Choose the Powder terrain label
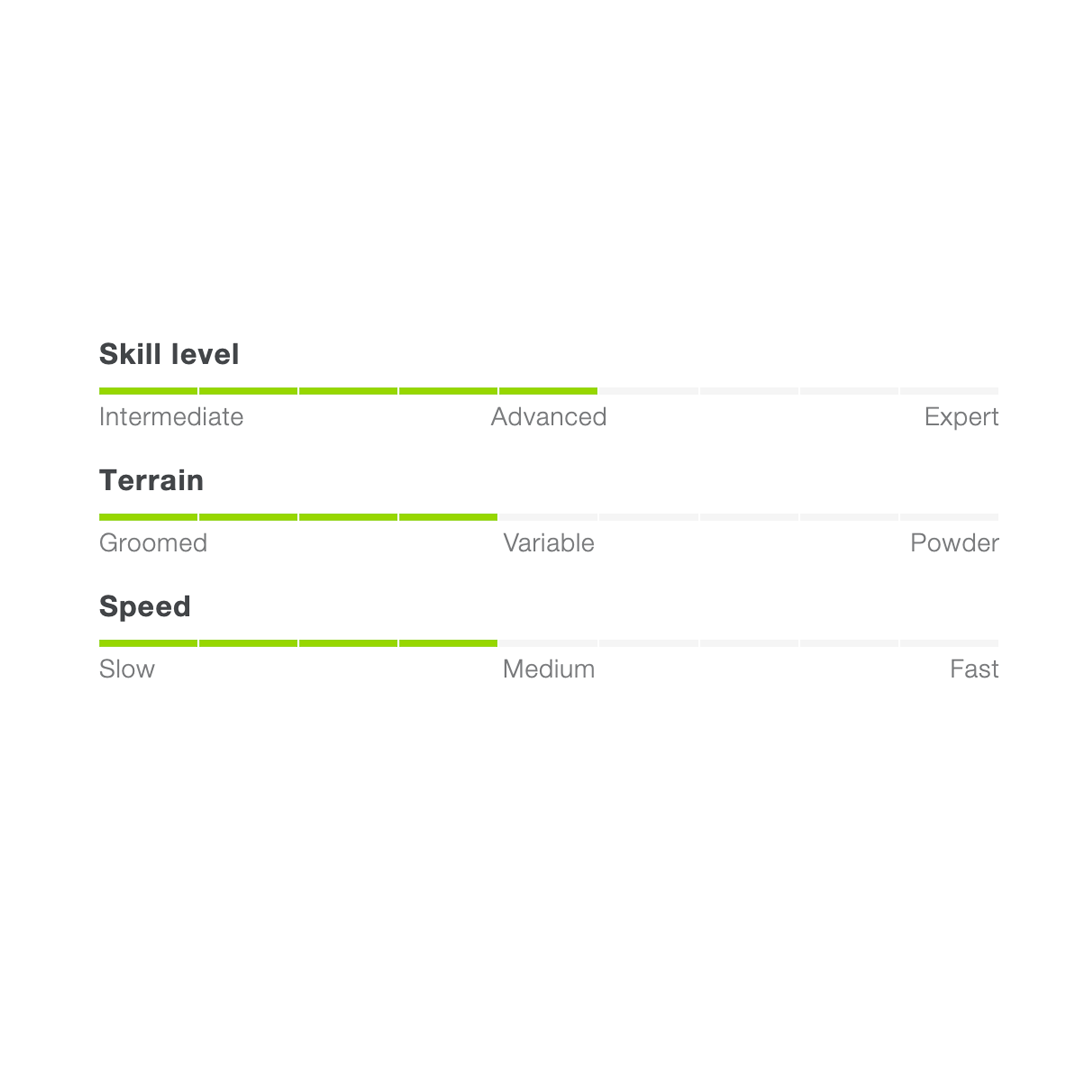The image size is (1076, 1076). pyautogui.click(x=954, y=543)
